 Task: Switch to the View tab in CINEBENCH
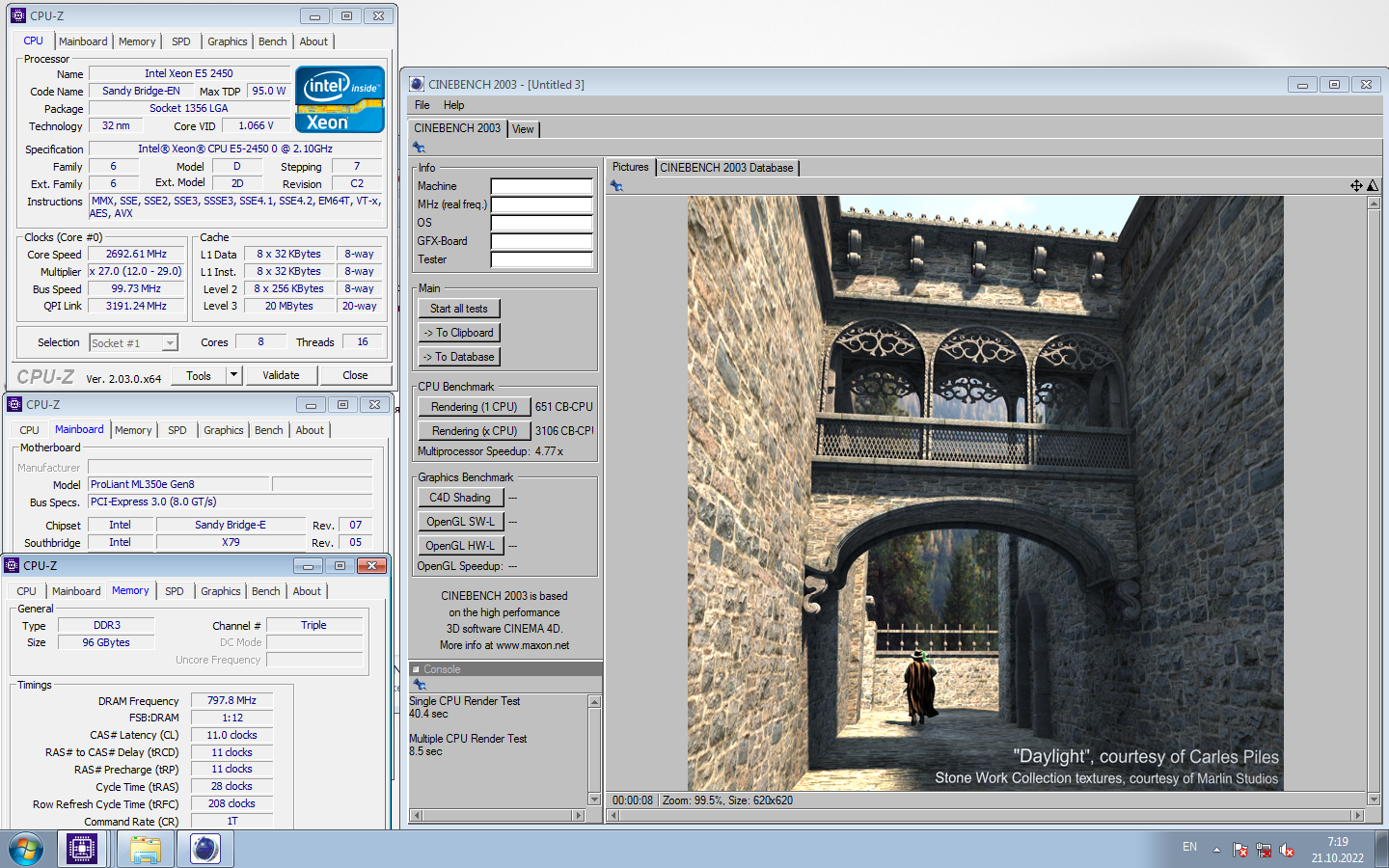click(x=523, y=129)
